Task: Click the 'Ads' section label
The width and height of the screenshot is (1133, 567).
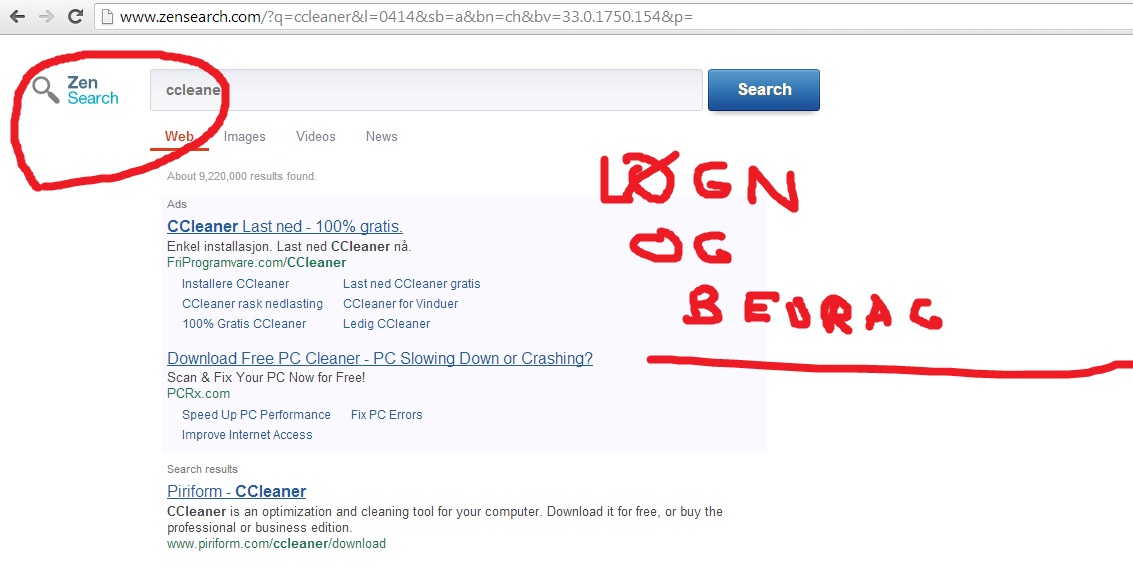Action: (177, 204)
